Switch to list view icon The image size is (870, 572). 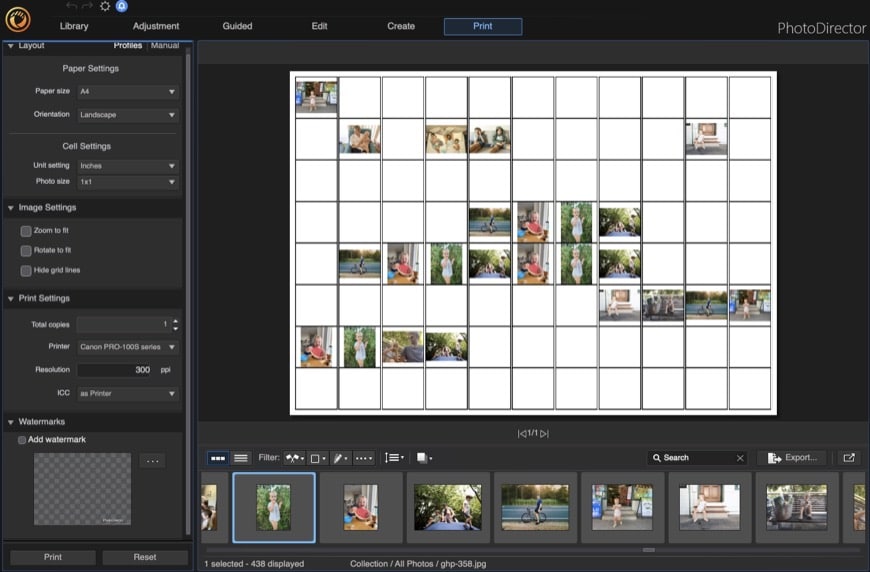(241, 458)
